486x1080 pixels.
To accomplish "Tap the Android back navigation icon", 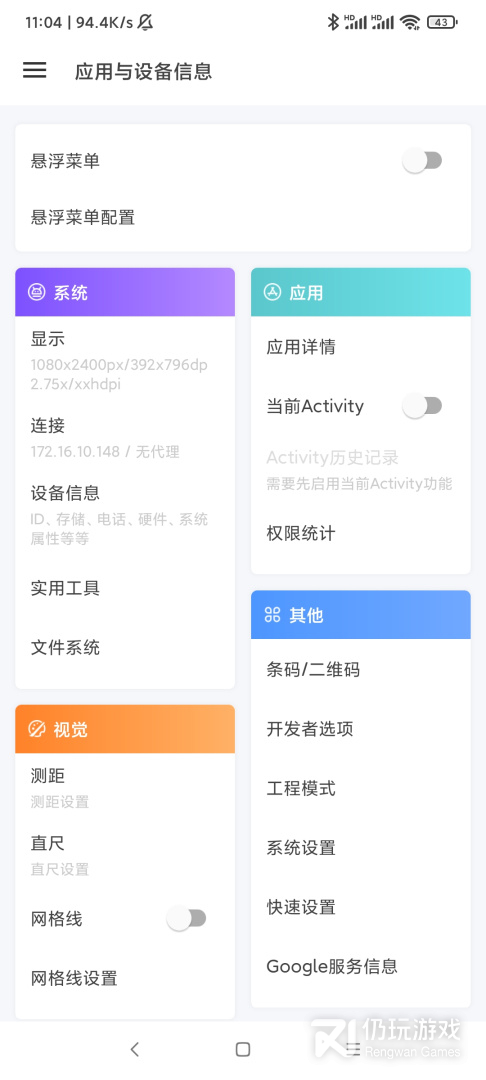I will pyautogui.click(x=135, y=1049).
